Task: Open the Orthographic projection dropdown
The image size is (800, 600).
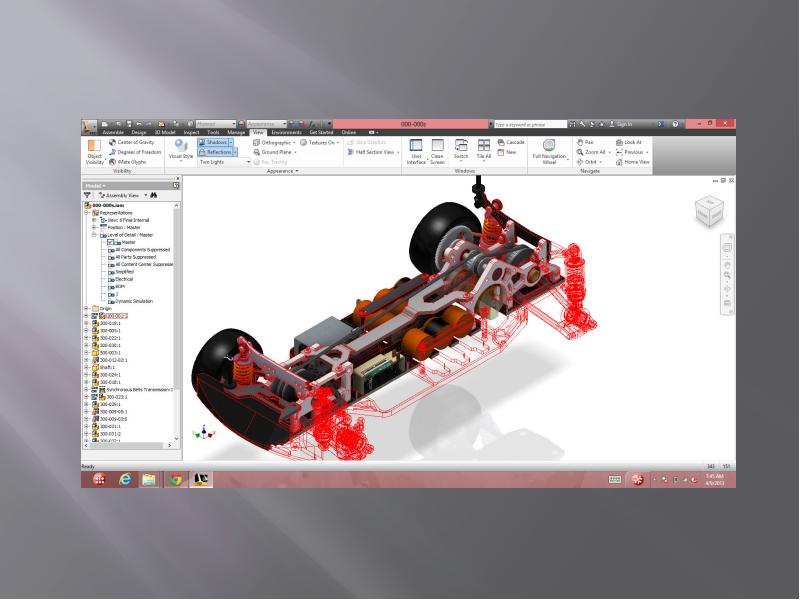Action: point(279,142)
